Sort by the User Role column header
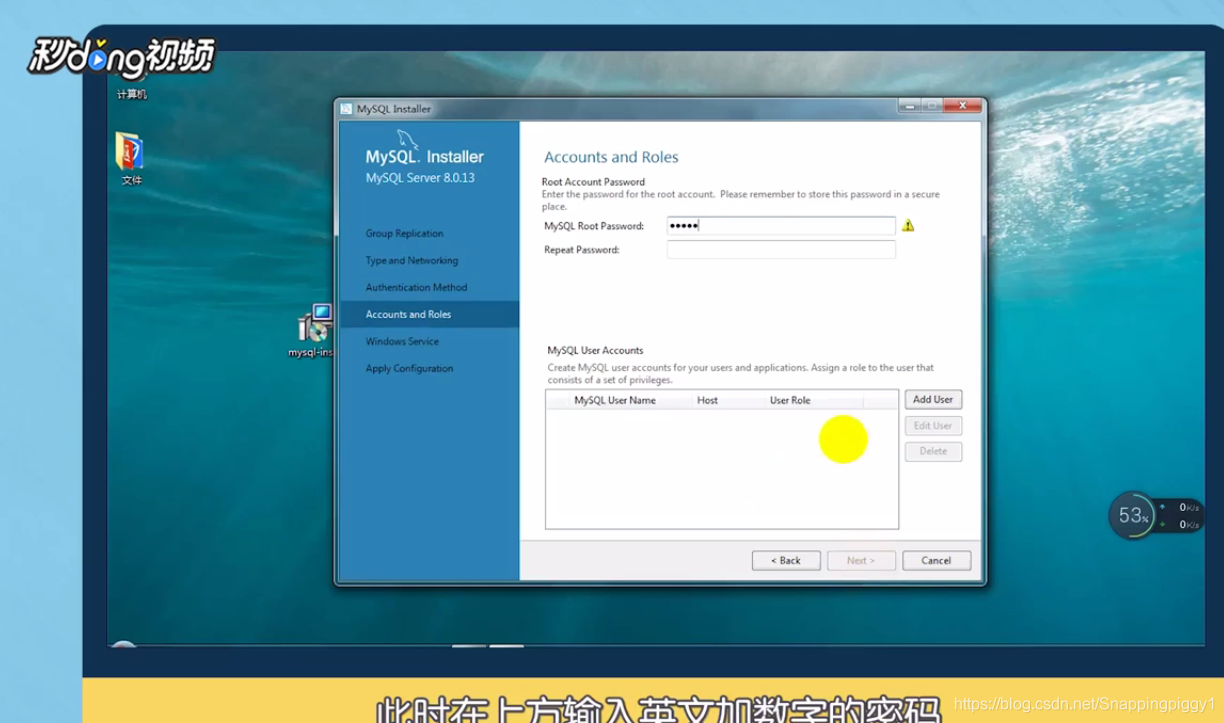1224x723 pixels. pos(814,400)
